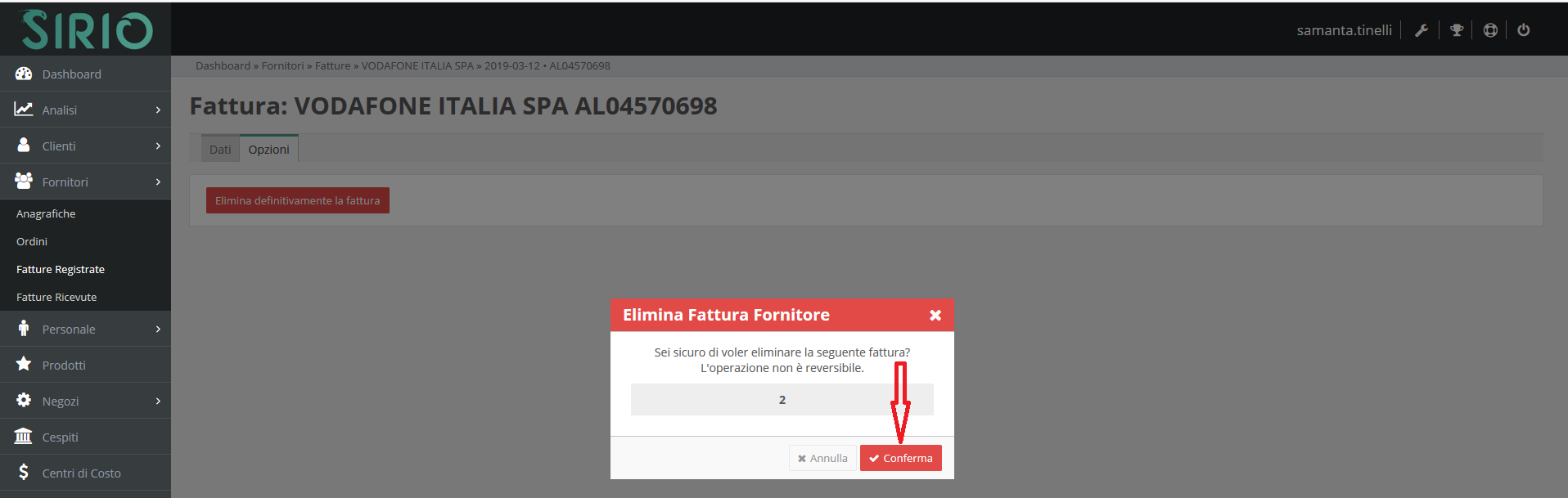
Task: Click the Centri di Costo dollar icon
Action: [x=24, y=472]
